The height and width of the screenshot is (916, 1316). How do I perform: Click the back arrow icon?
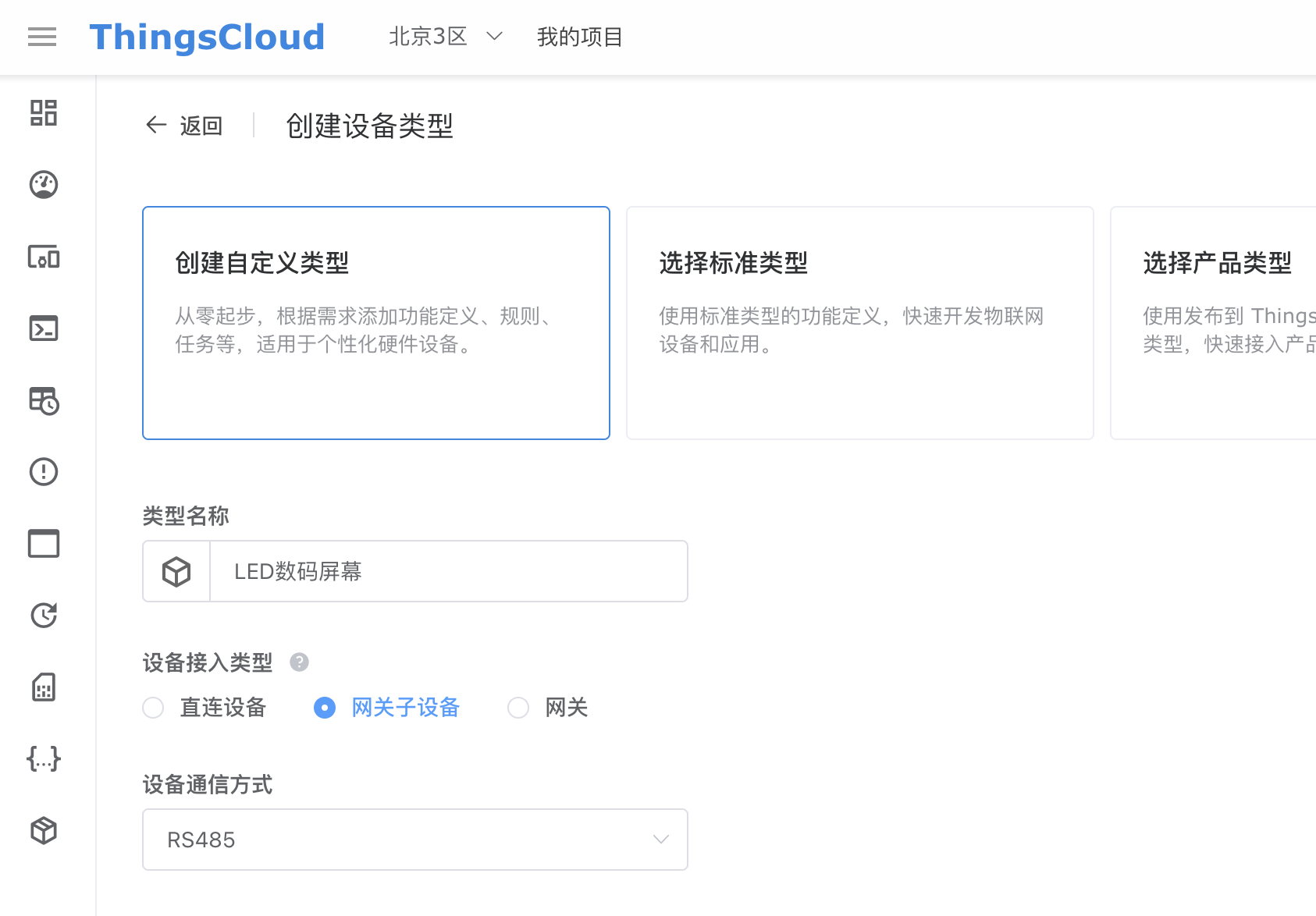click(x=156, y=125)
